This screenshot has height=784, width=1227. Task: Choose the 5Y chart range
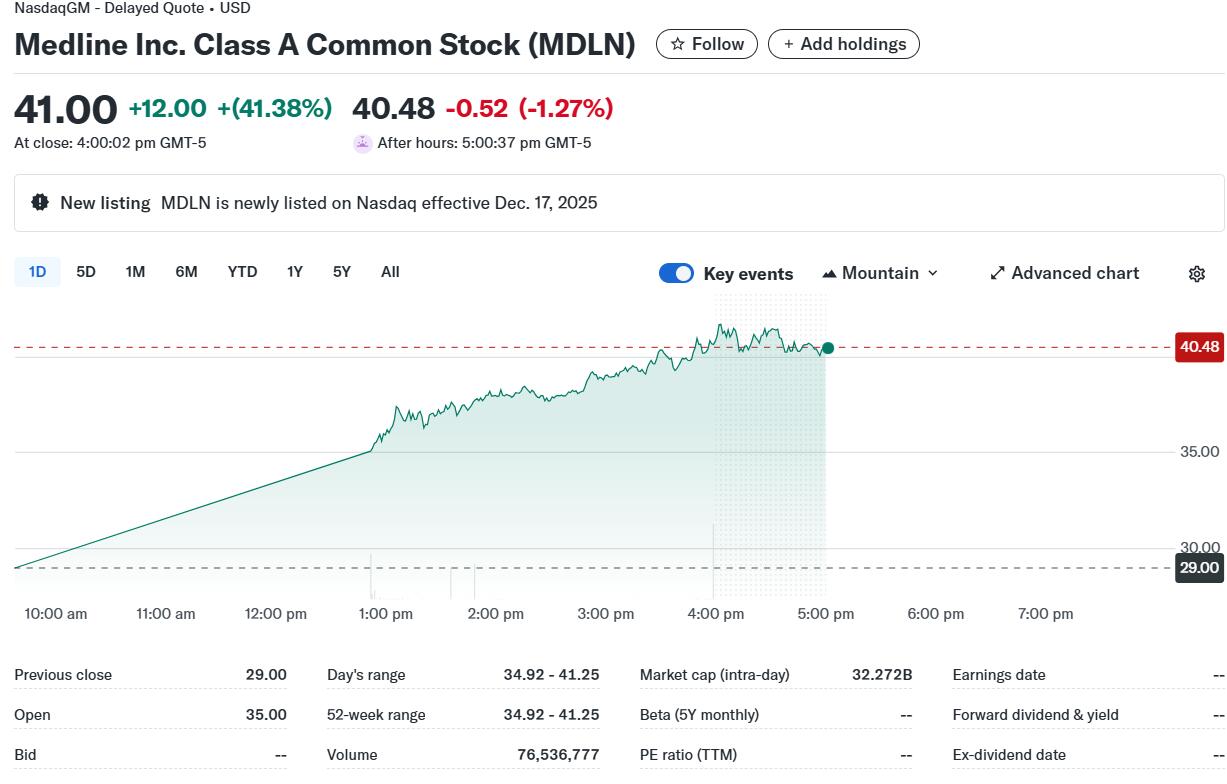(x=342, y=272)
